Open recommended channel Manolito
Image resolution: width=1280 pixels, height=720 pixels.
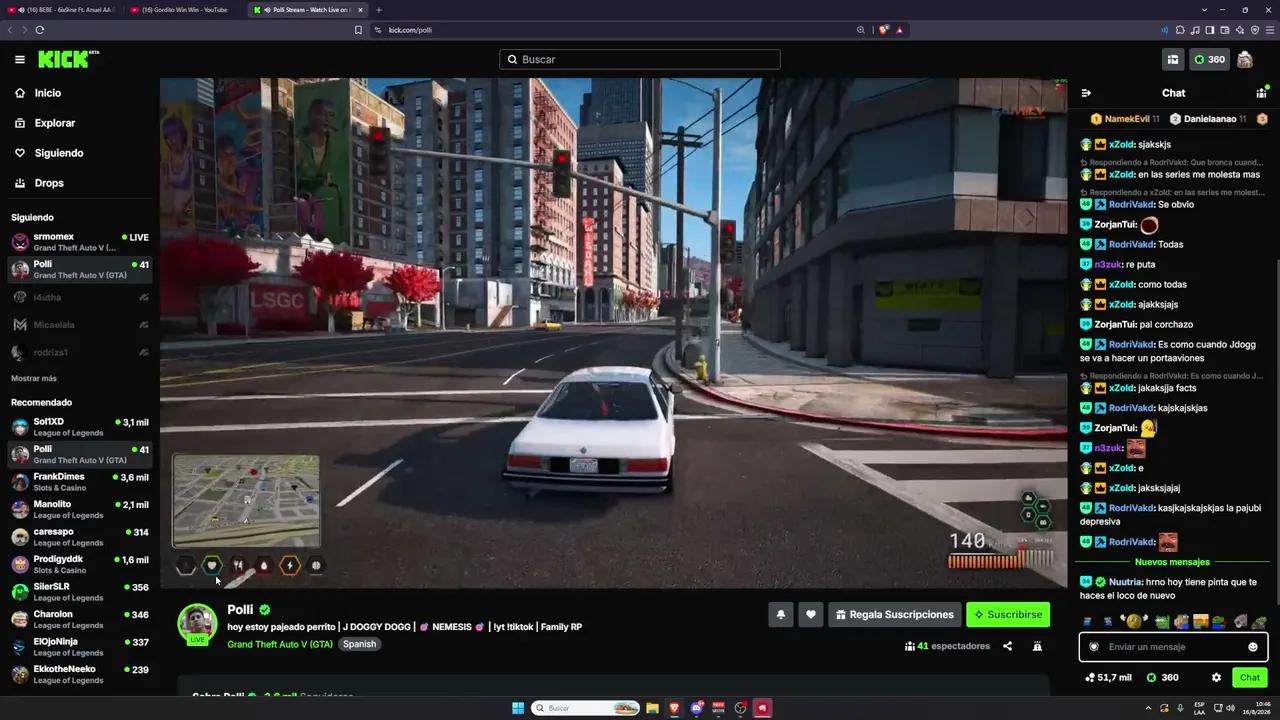[x=80, y=510]
